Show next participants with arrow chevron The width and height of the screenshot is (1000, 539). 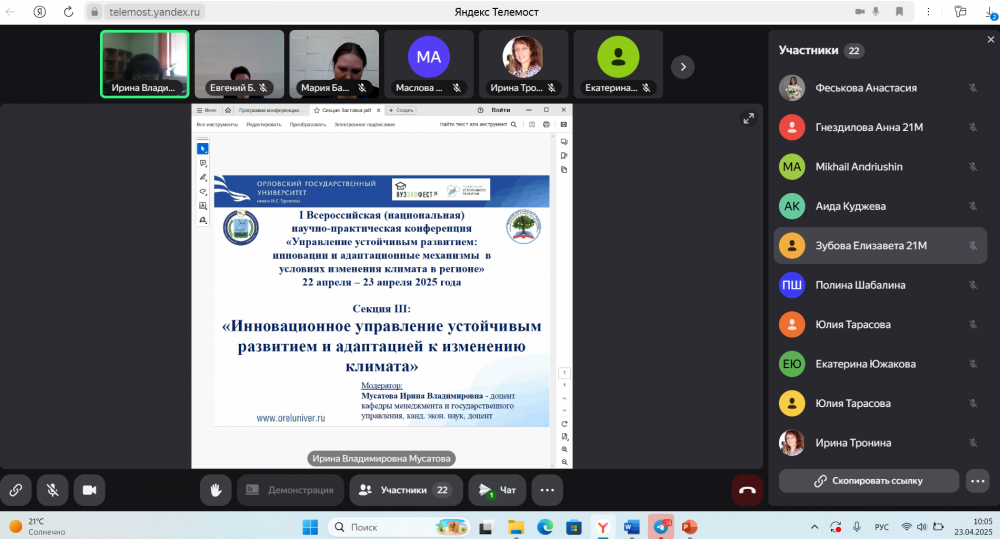coord(682,66)
